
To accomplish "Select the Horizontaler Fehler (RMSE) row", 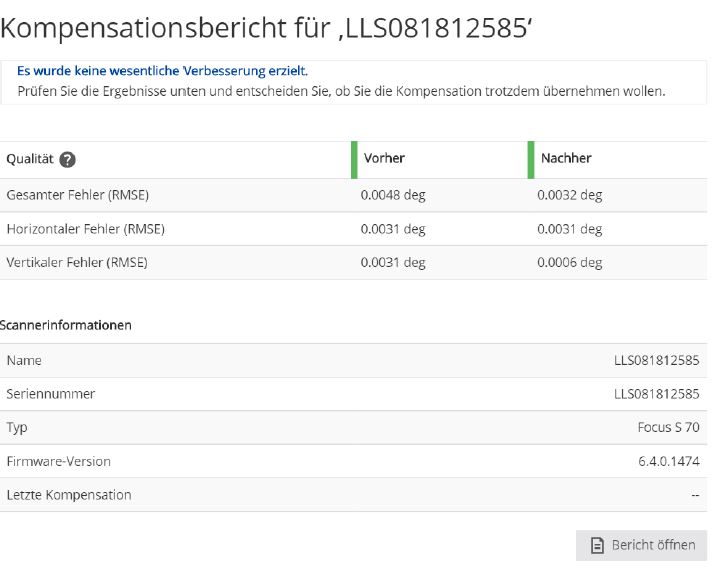I will pos(86,229).
